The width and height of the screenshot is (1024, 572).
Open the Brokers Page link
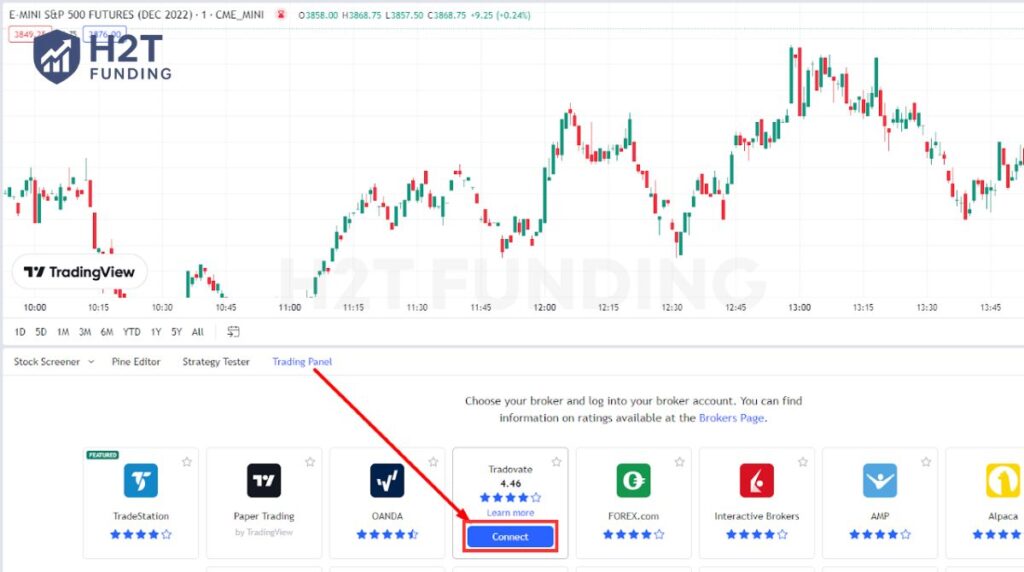pos(731,418)
